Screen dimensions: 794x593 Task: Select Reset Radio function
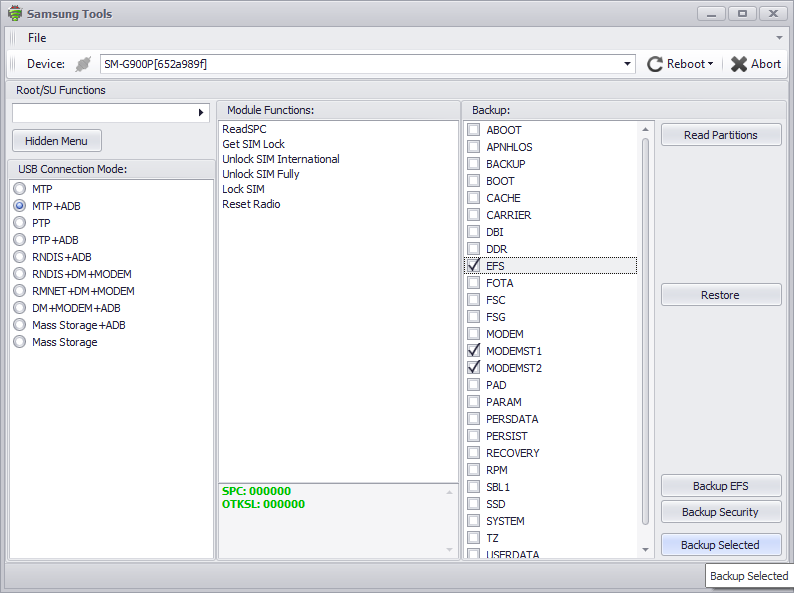[251, 204]
